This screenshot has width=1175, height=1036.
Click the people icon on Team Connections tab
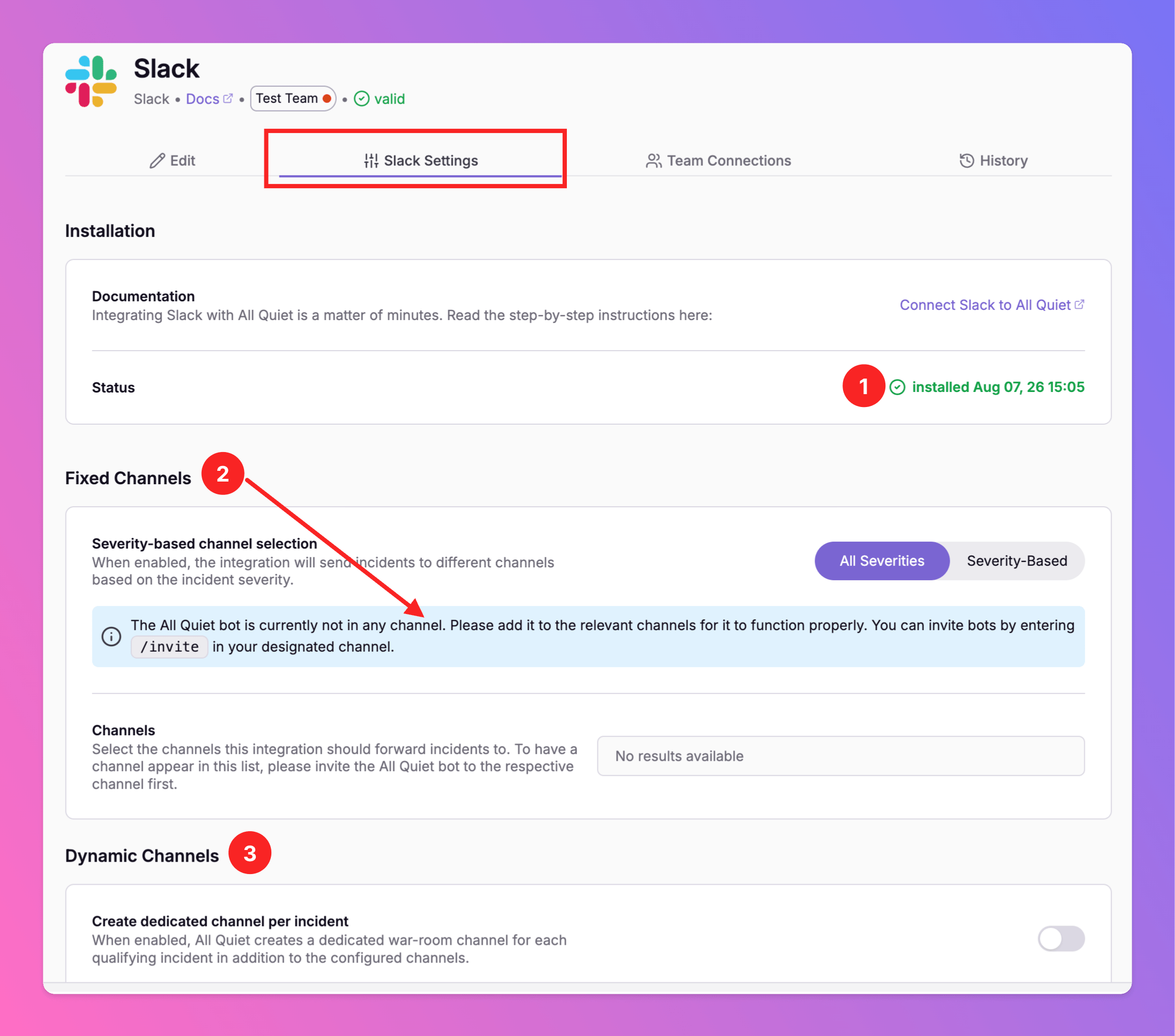[x=653, y=161]
